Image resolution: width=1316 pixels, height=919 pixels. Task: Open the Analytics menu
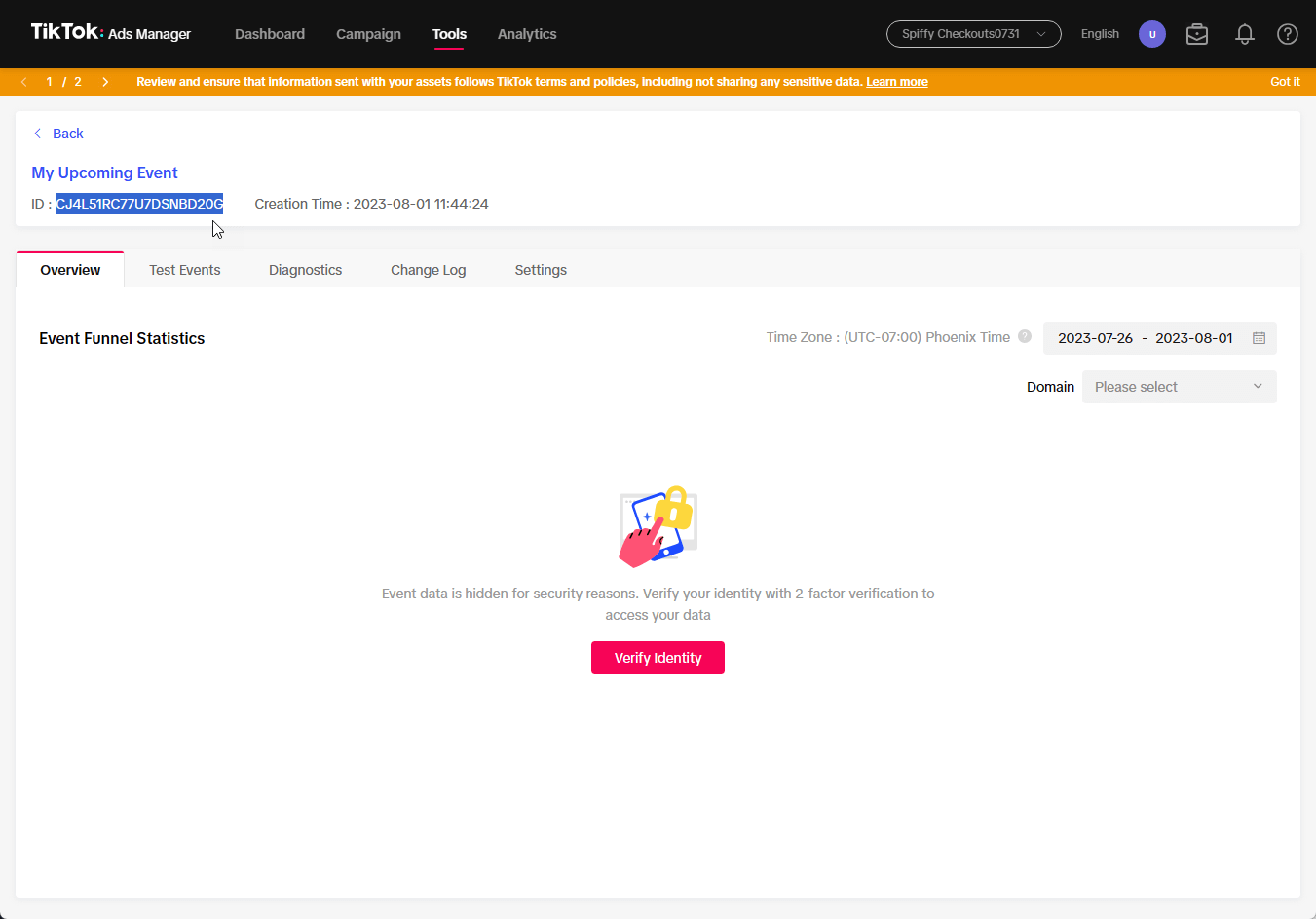[527, 34]
